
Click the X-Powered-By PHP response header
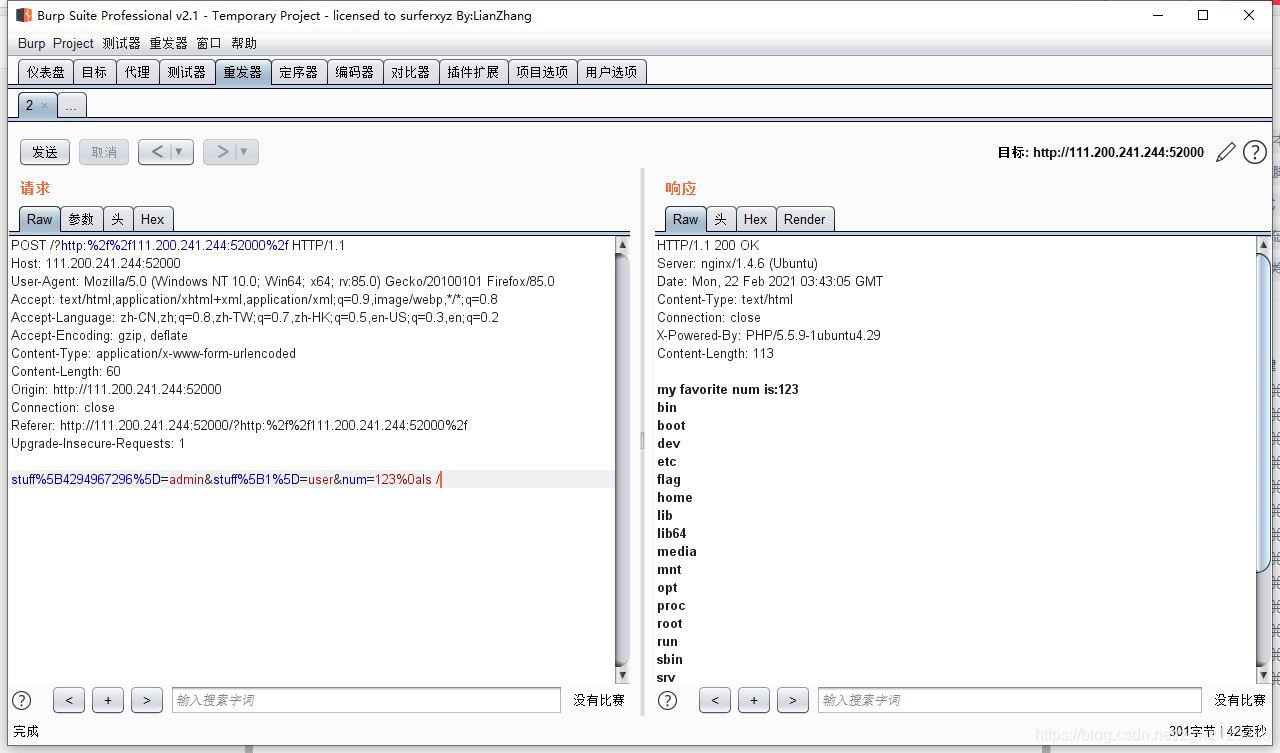point(769,335)
